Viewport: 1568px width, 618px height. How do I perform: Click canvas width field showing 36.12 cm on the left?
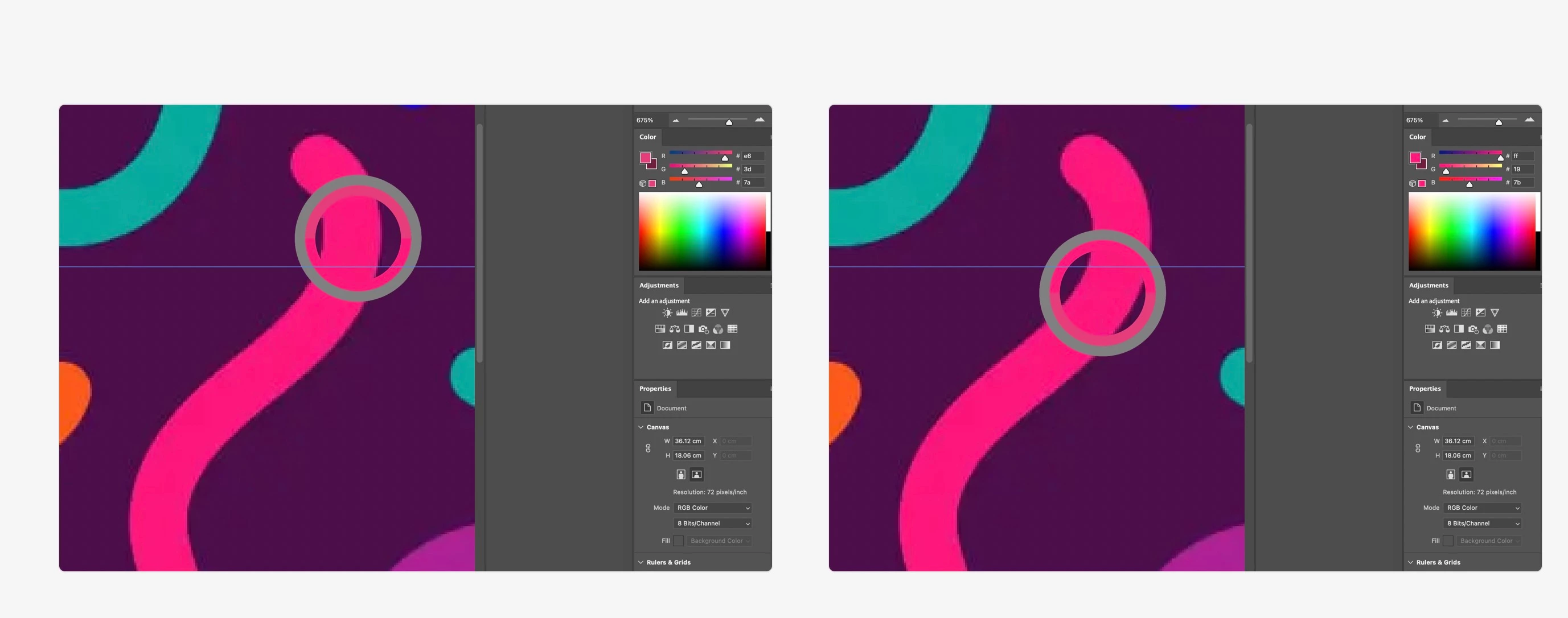coord(688,441)
